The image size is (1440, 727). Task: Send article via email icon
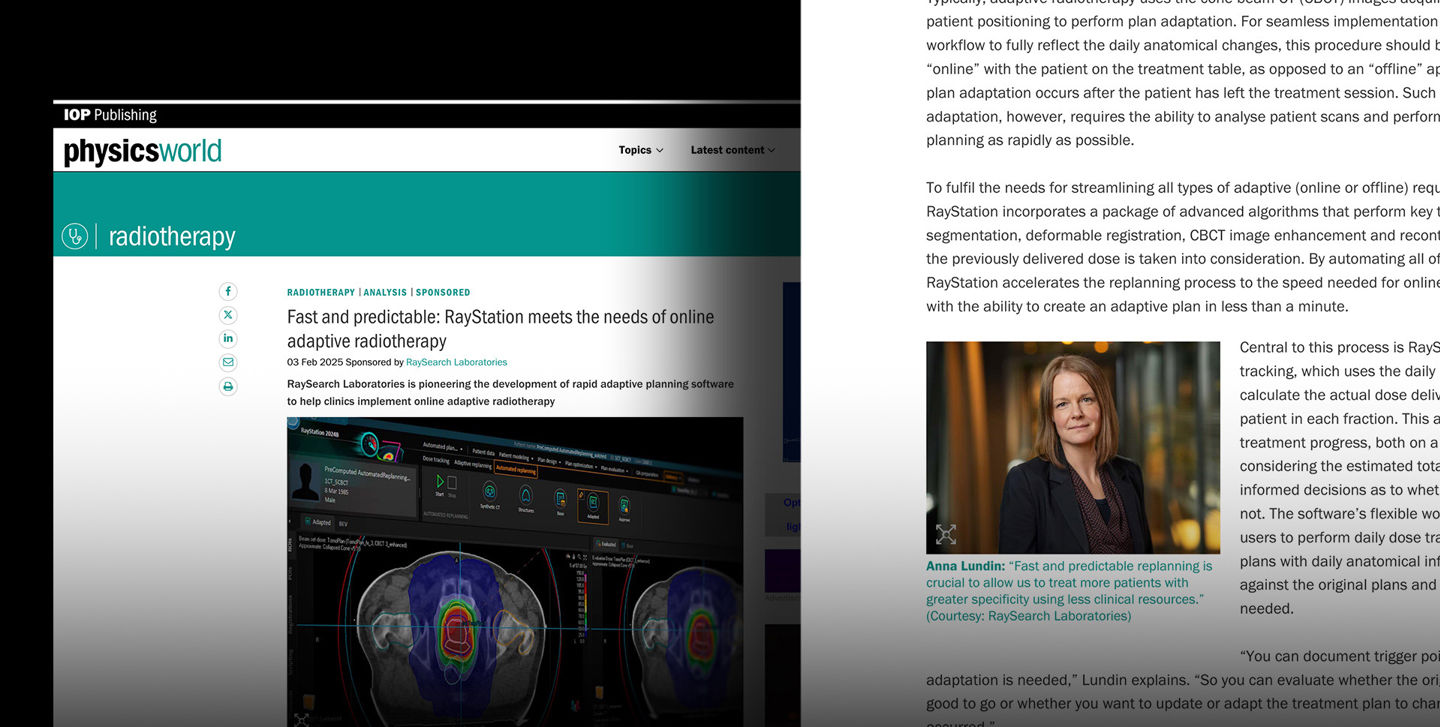228,362
